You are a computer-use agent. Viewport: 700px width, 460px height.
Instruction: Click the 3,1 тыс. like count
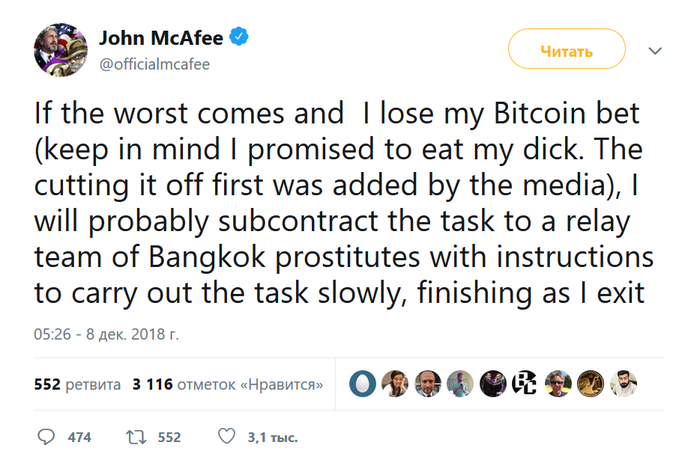coord(272,438)
